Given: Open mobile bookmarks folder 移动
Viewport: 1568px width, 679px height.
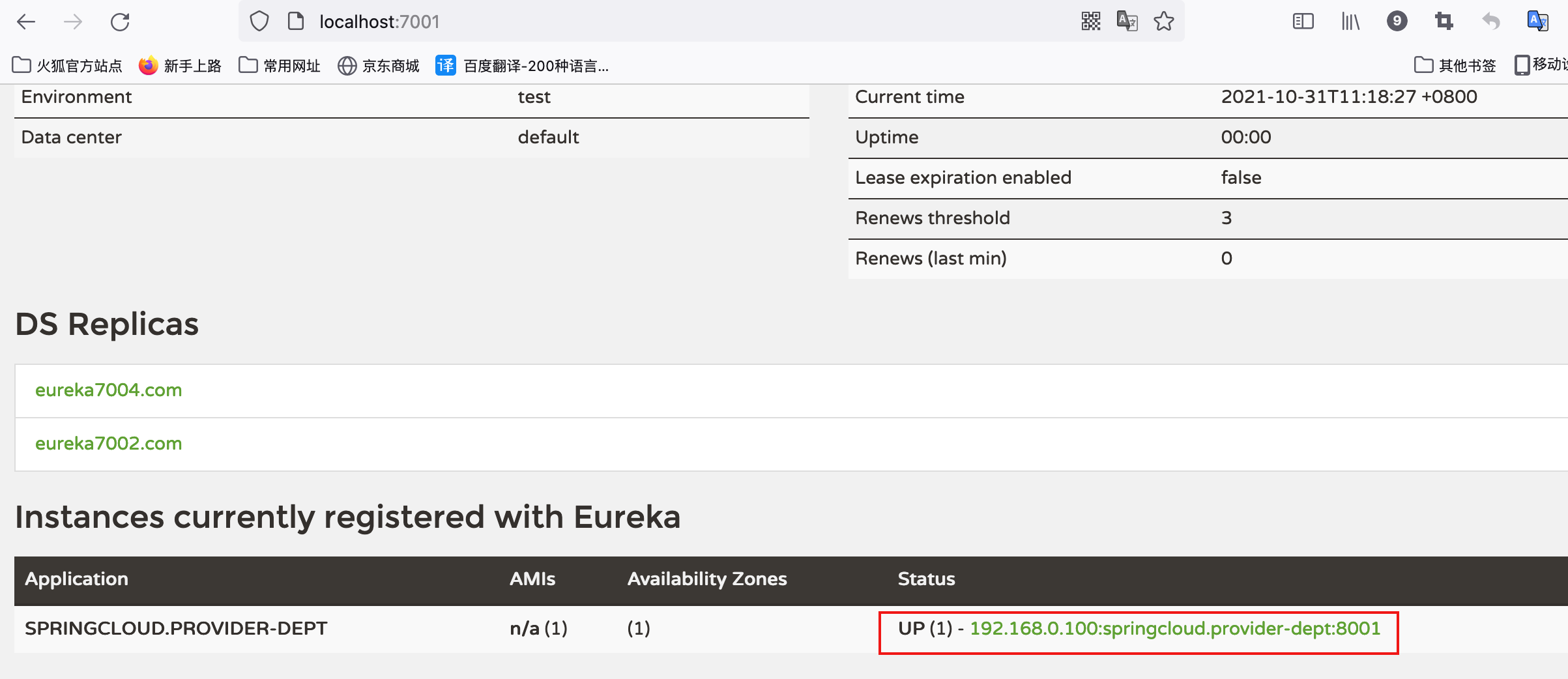Looking at the screenshot, I should point(1541,65).
